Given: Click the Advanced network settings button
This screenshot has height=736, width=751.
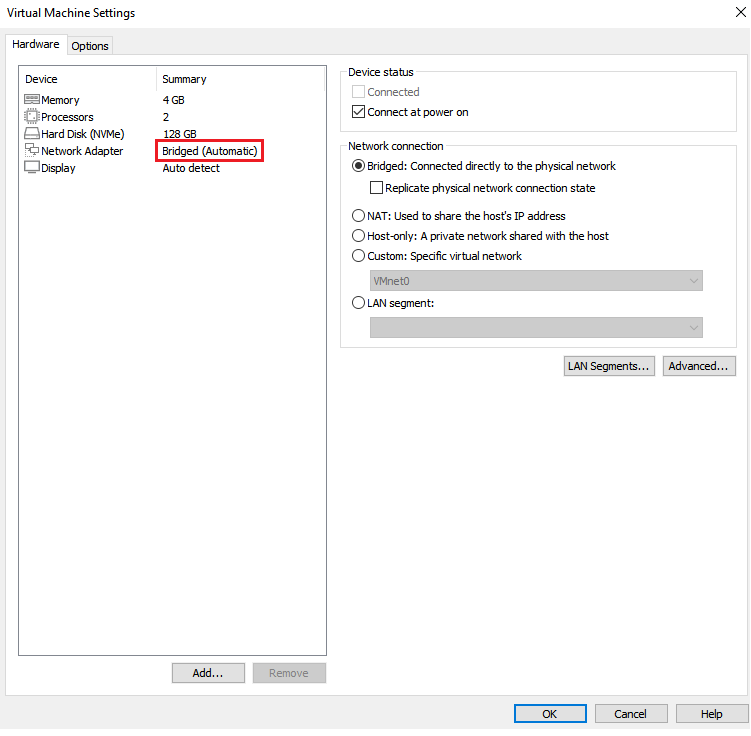Looking at the screenshot, I should click(x=700, y=366).
